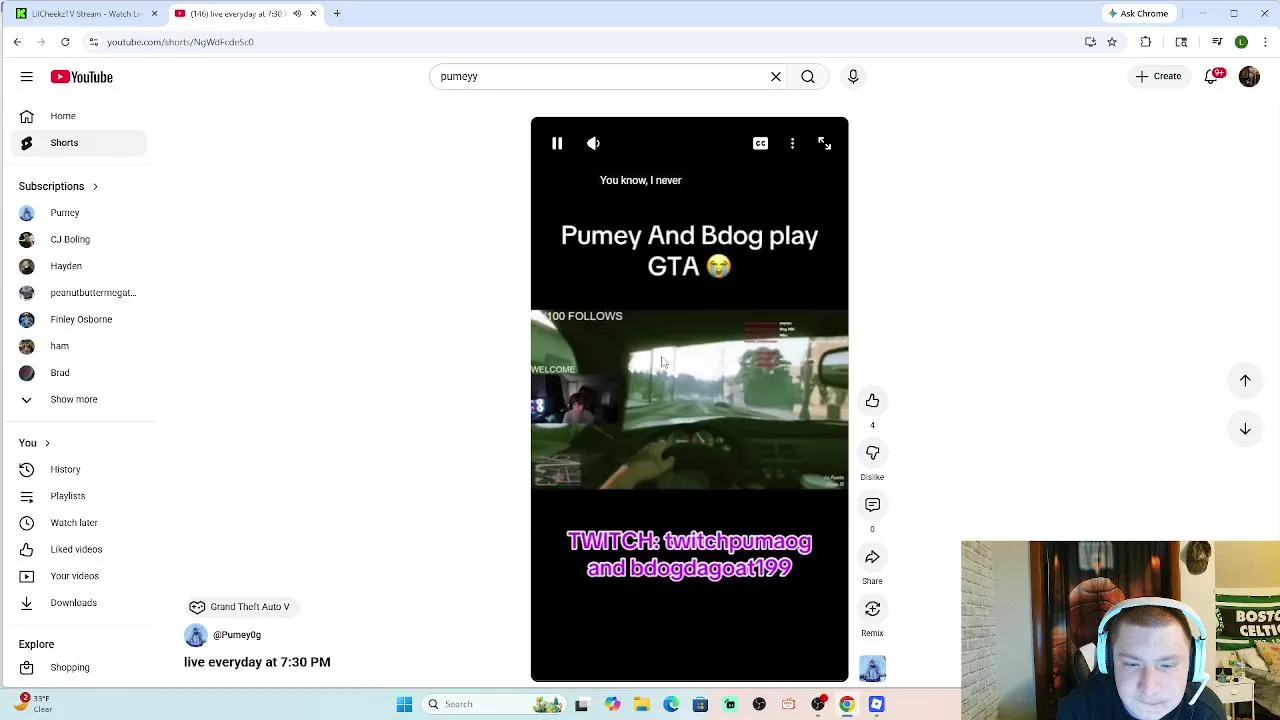Open the Pumey subscription channel
The width and height of the screenshot is (1280, 720).
click(x=80, y=213)
